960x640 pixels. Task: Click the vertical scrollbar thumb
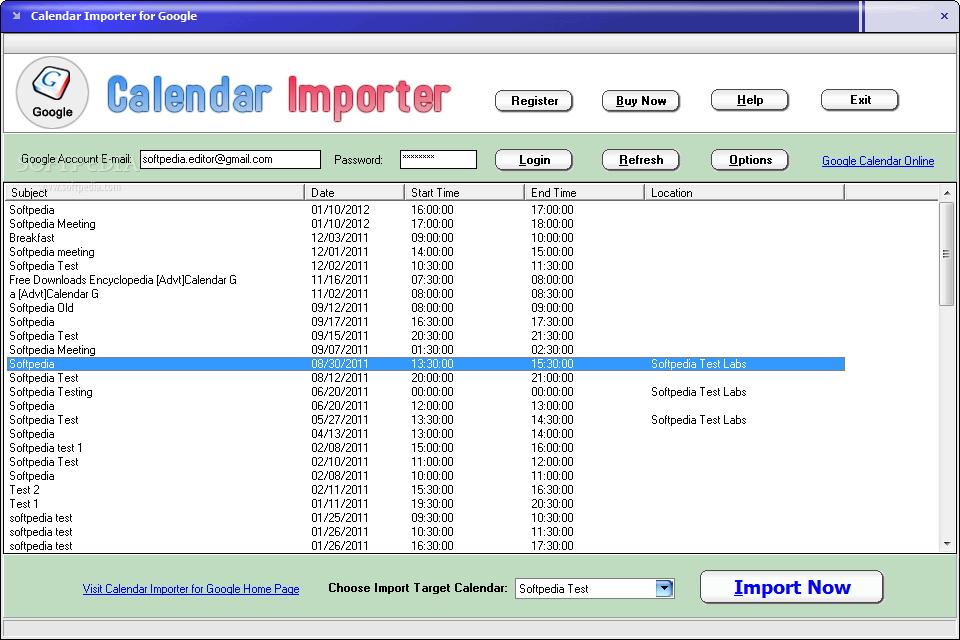pos(947,254)
